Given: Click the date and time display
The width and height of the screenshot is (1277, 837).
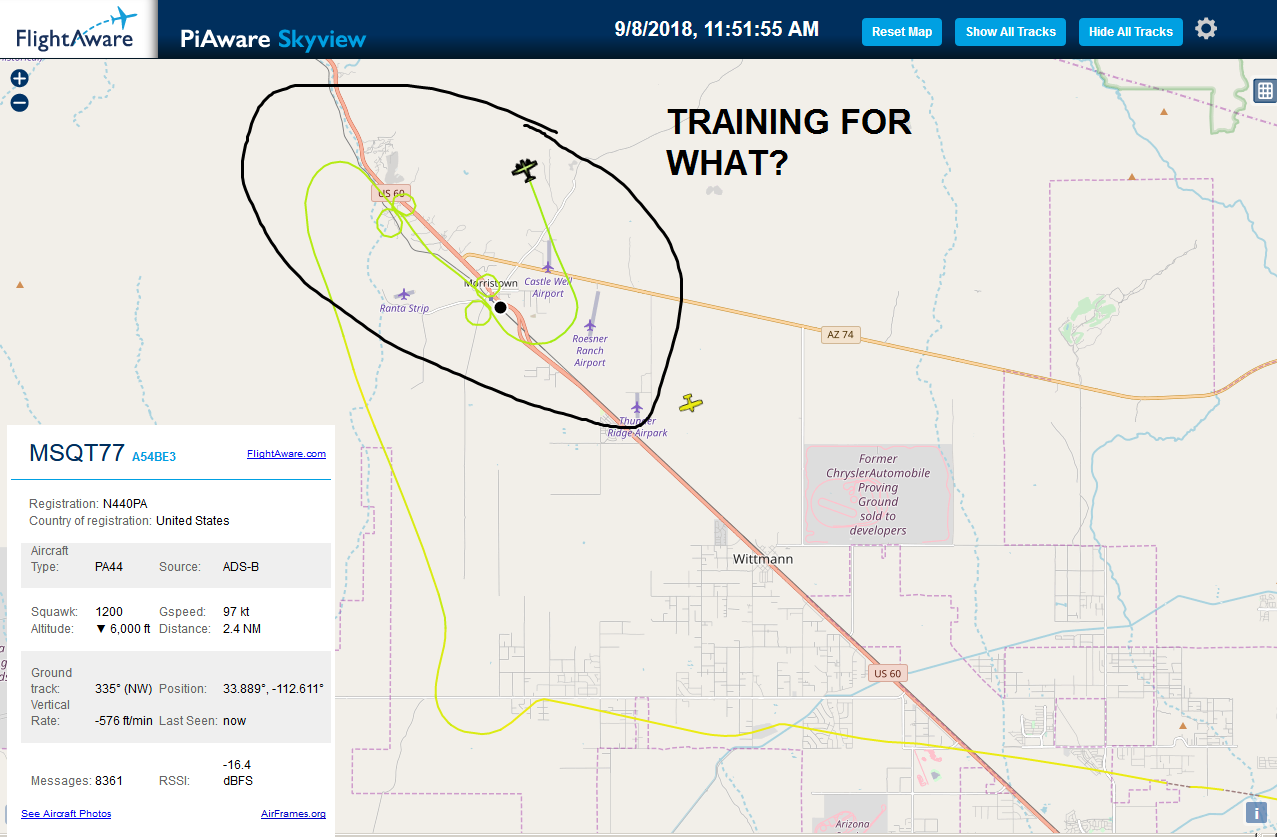Looking at the screenshot, I should pos(716,29).
